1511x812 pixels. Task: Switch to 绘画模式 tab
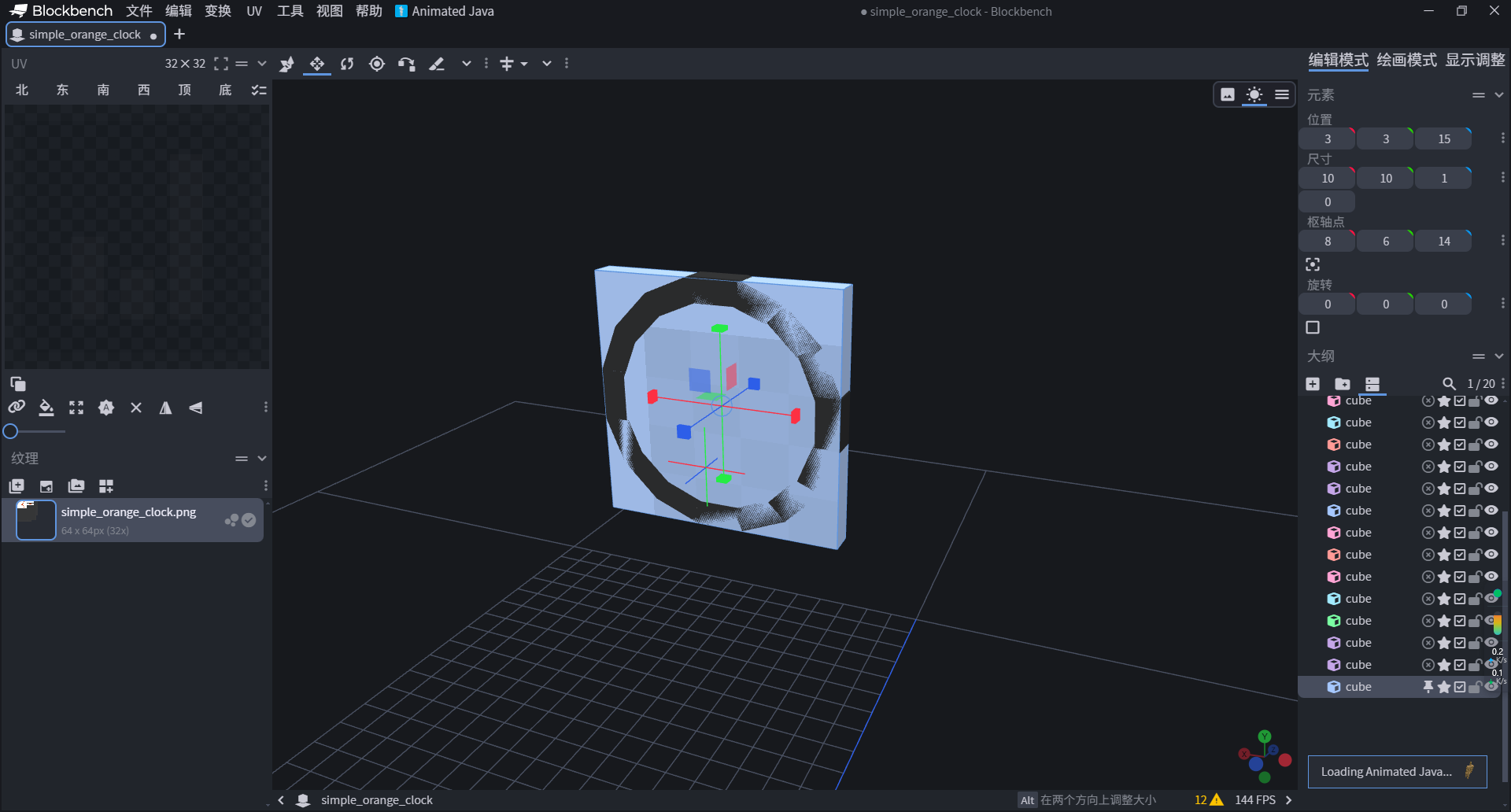click(1406, 60)
